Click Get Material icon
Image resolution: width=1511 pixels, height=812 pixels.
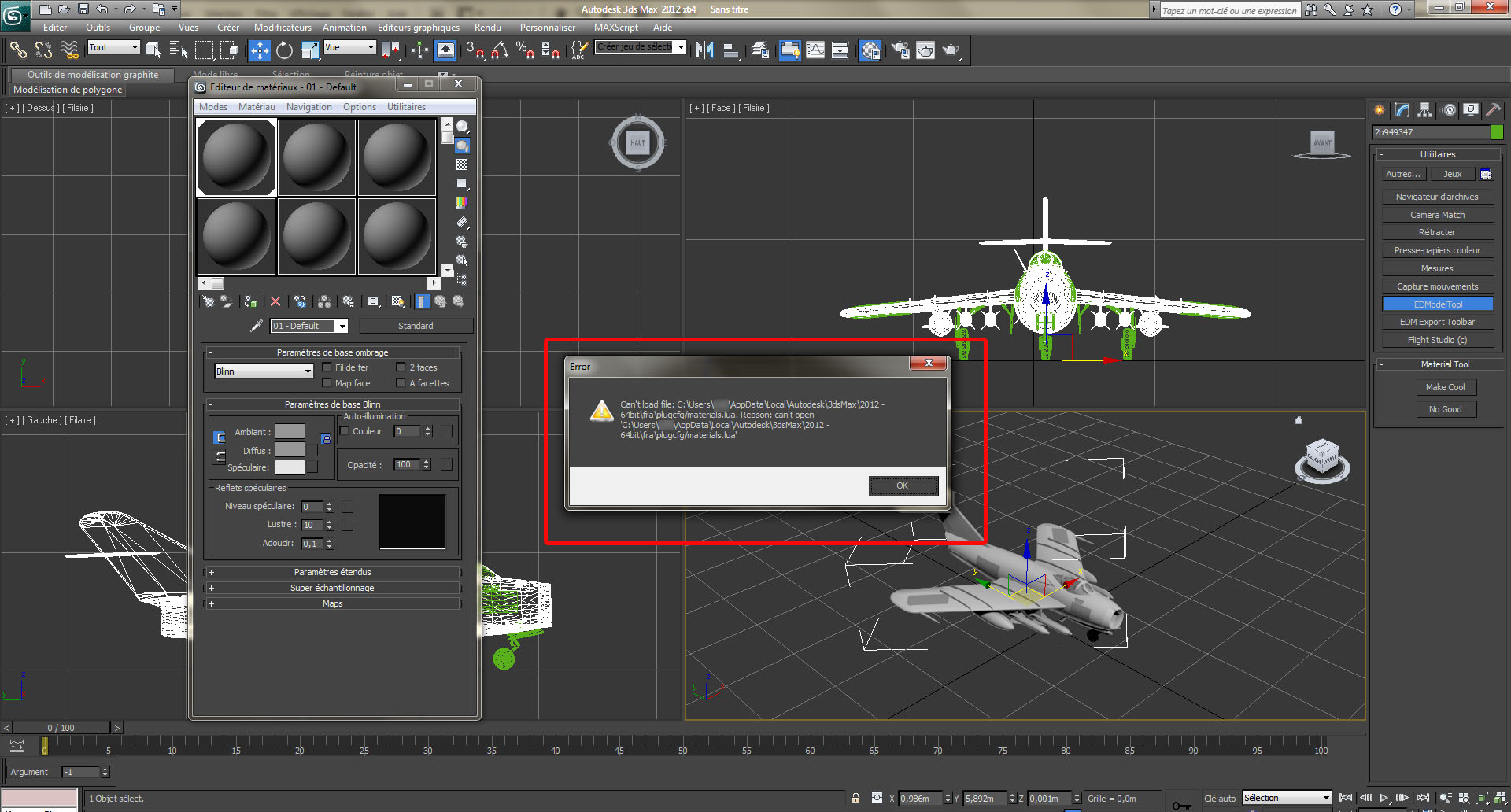click(209, 301)
